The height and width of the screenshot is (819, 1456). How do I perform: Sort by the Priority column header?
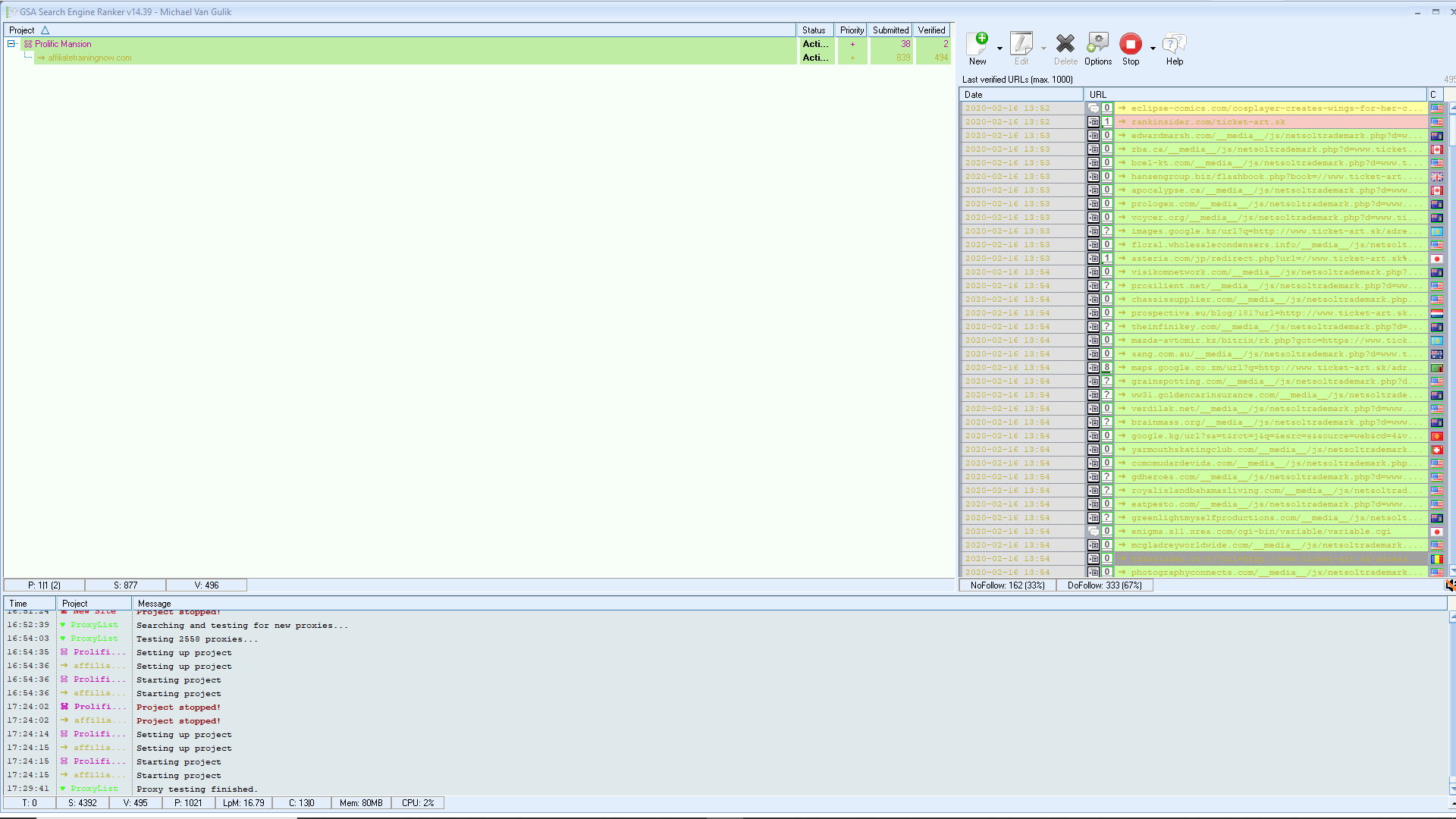coord(852,30)
